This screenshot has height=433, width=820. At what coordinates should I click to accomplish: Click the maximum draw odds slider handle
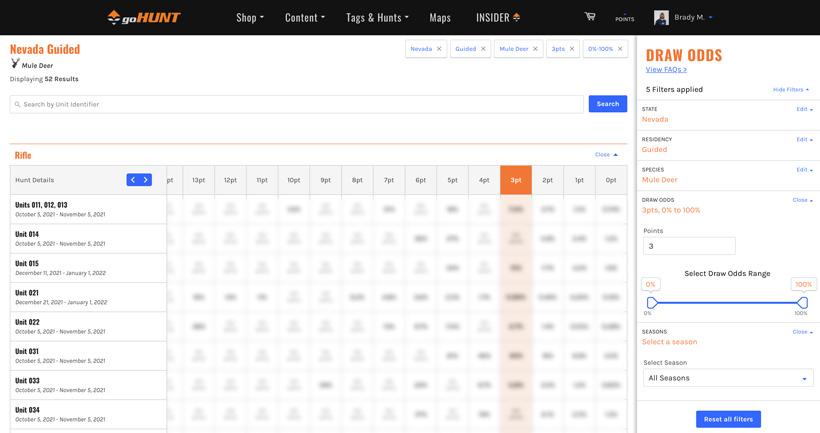click(803, 302)
